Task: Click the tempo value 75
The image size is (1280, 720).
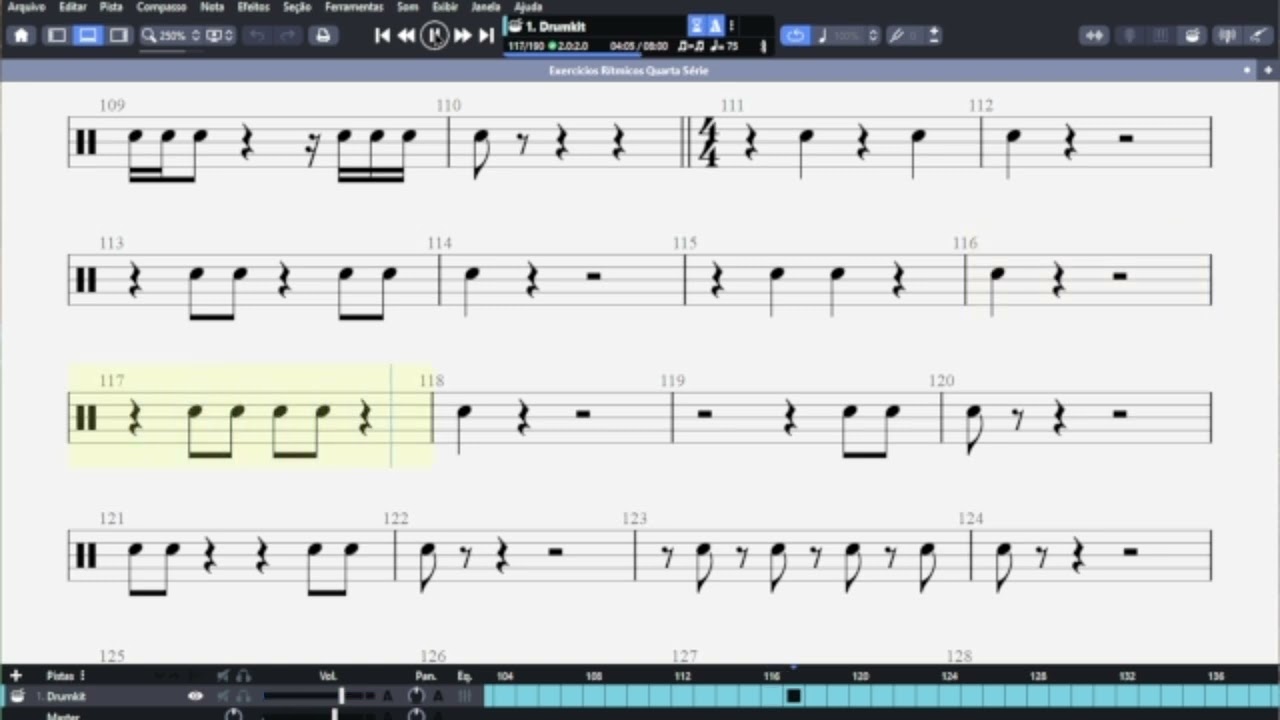Action: 732,46
